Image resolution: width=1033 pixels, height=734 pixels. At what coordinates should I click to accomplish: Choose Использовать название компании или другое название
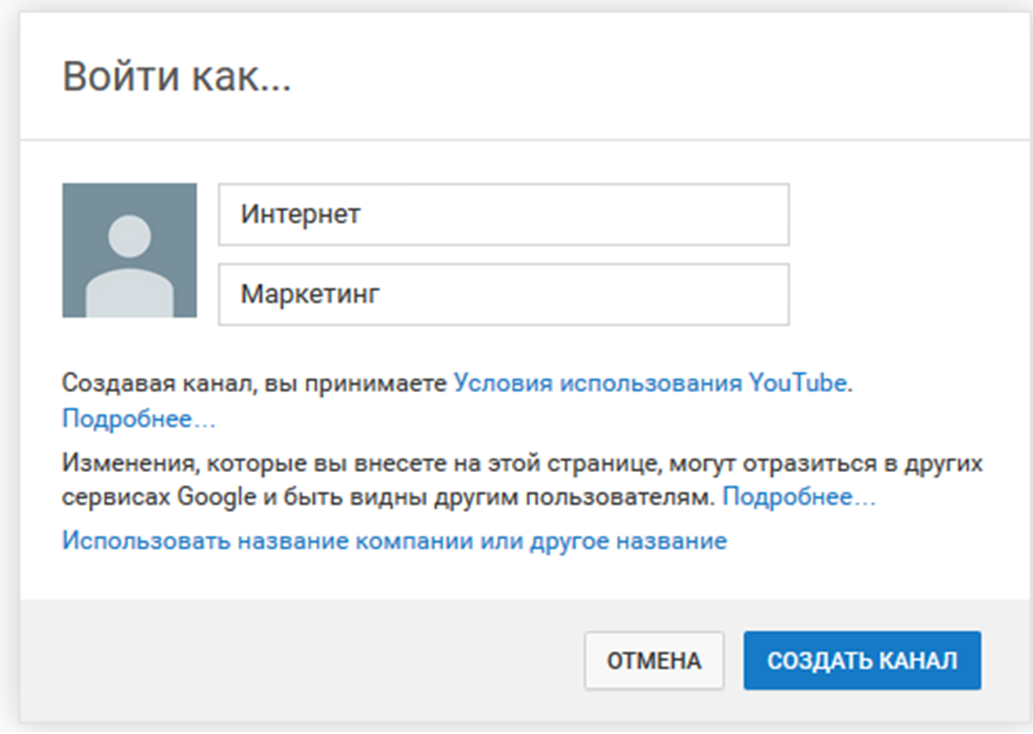[x=395, y=541]
